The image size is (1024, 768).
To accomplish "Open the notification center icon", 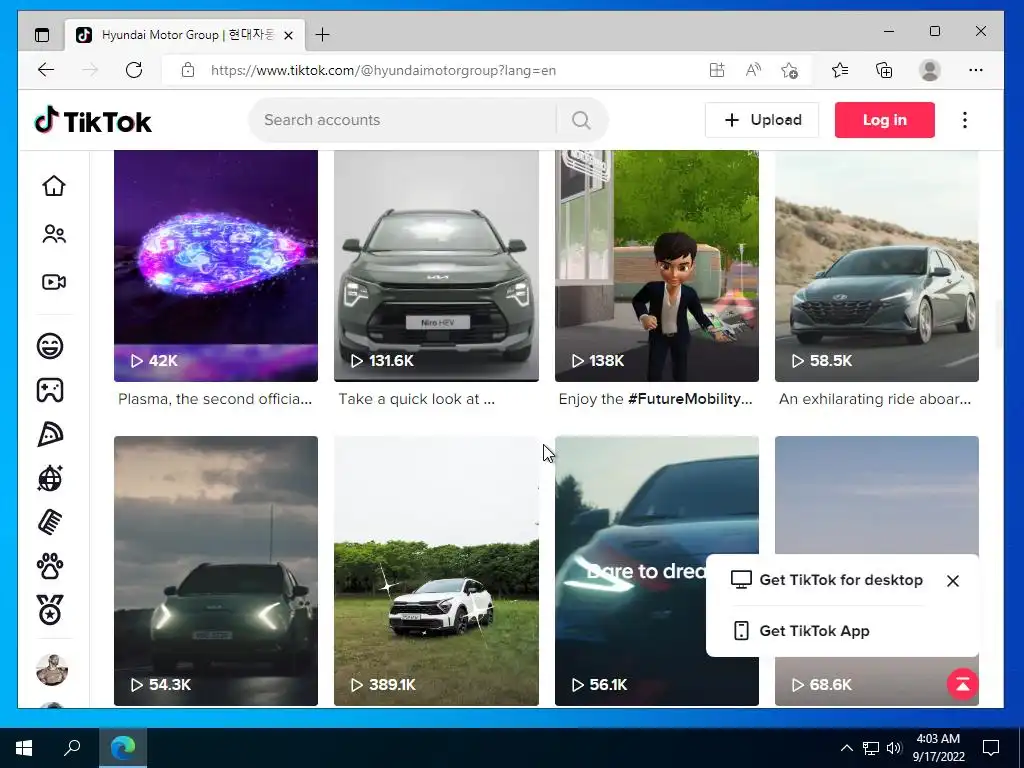I will (x=991, y=748).
